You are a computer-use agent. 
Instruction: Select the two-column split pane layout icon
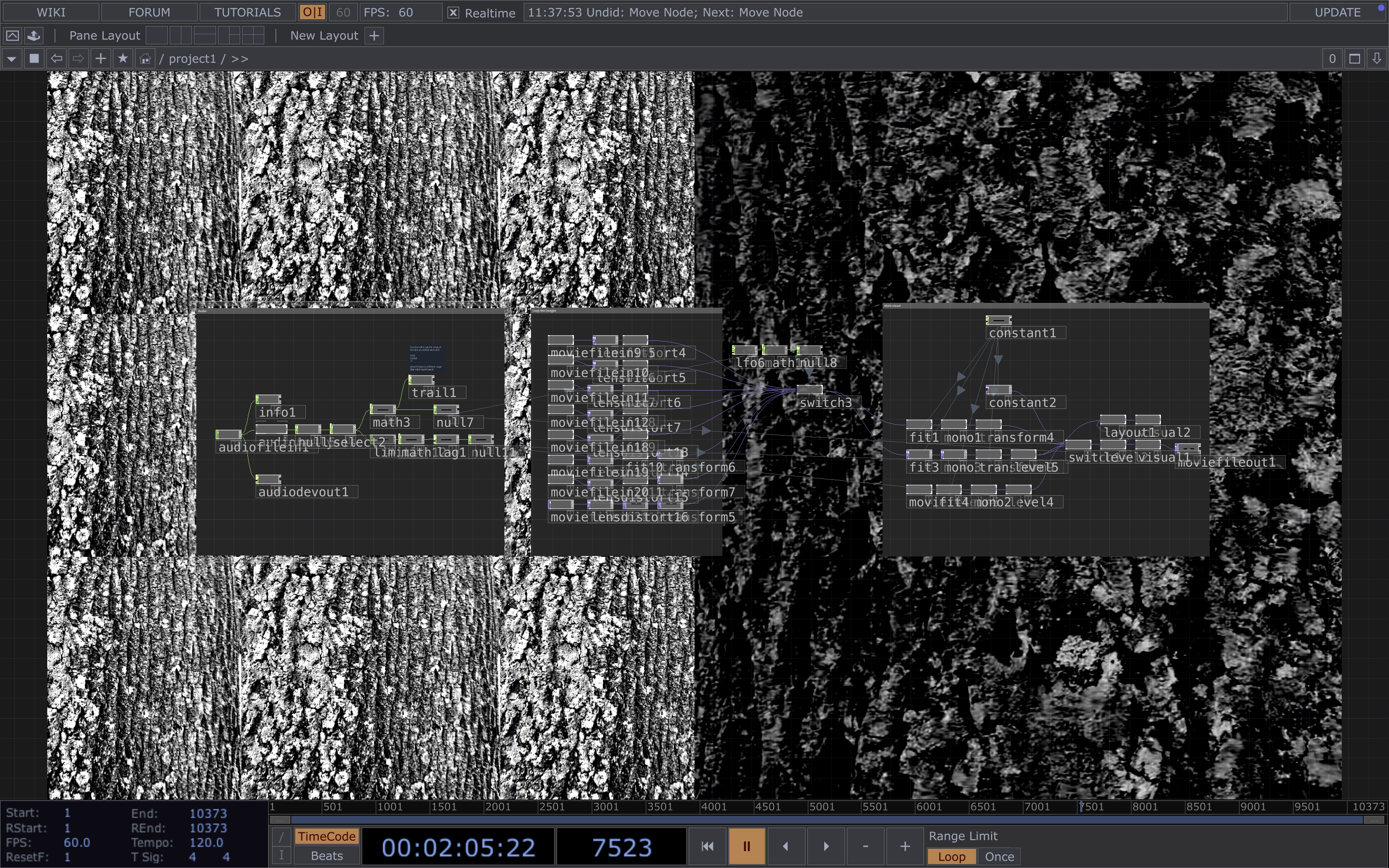(x=180, y=36)
